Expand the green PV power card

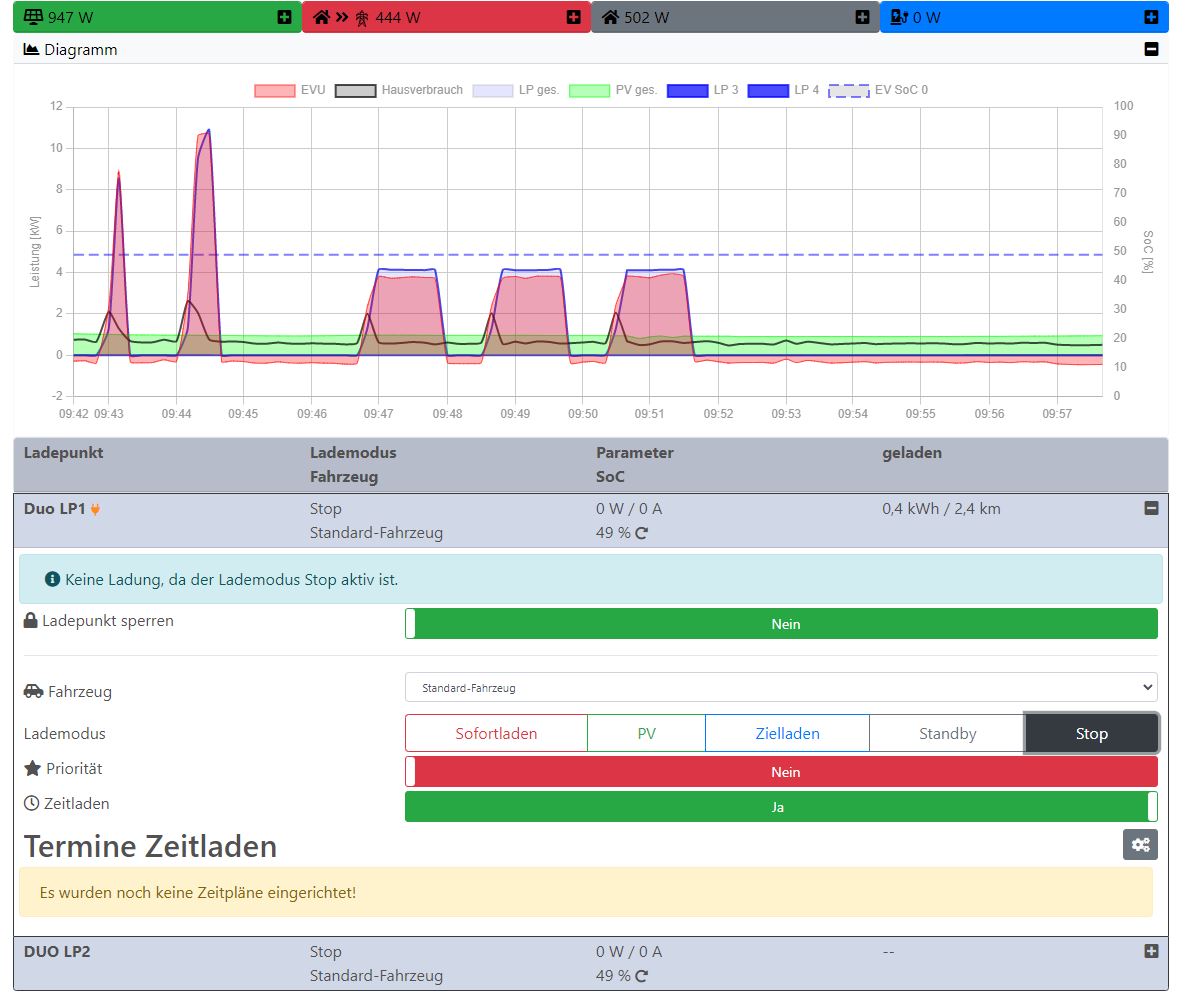[285, 17]
